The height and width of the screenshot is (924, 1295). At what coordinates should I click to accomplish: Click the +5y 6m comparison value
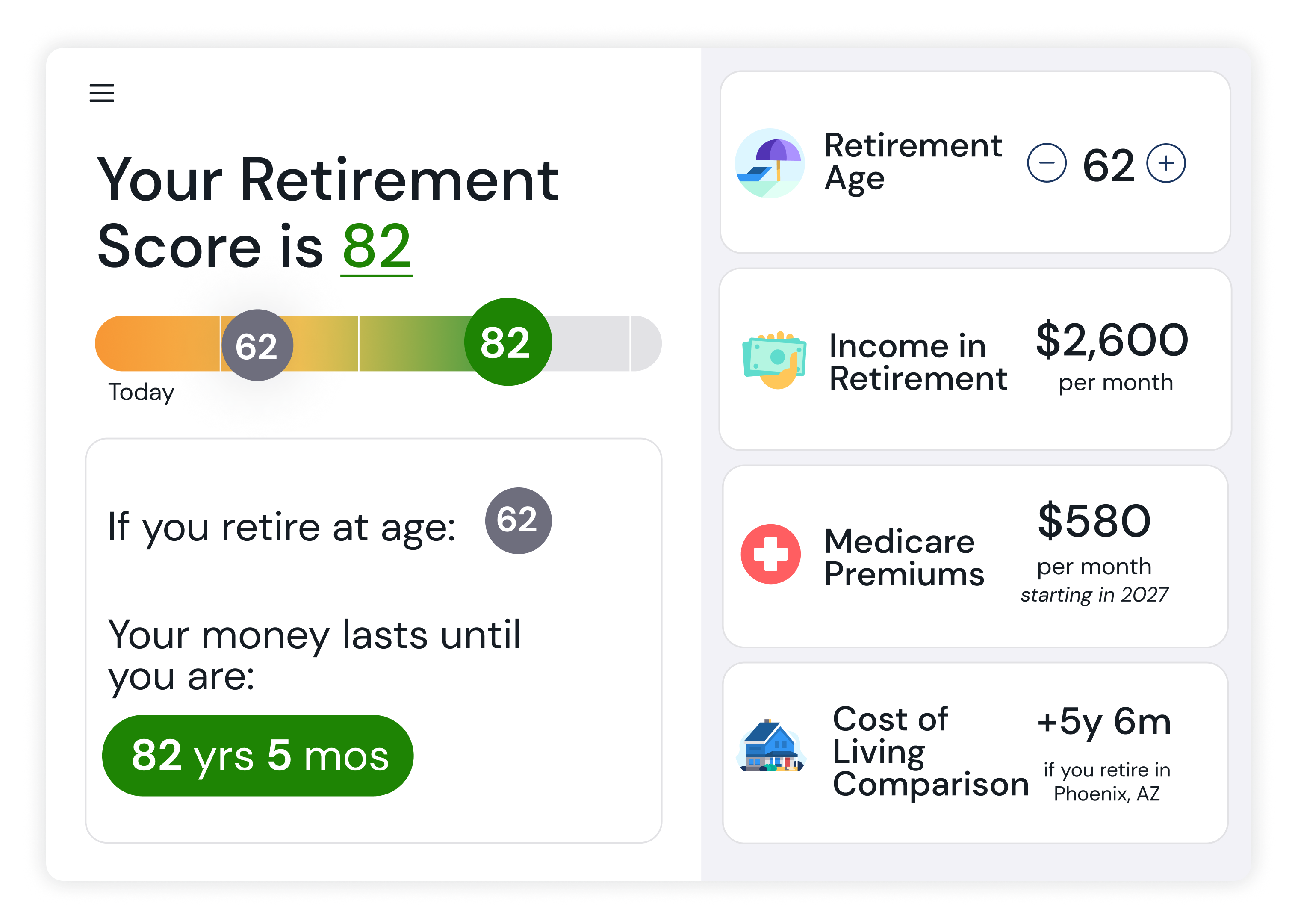1104,721
